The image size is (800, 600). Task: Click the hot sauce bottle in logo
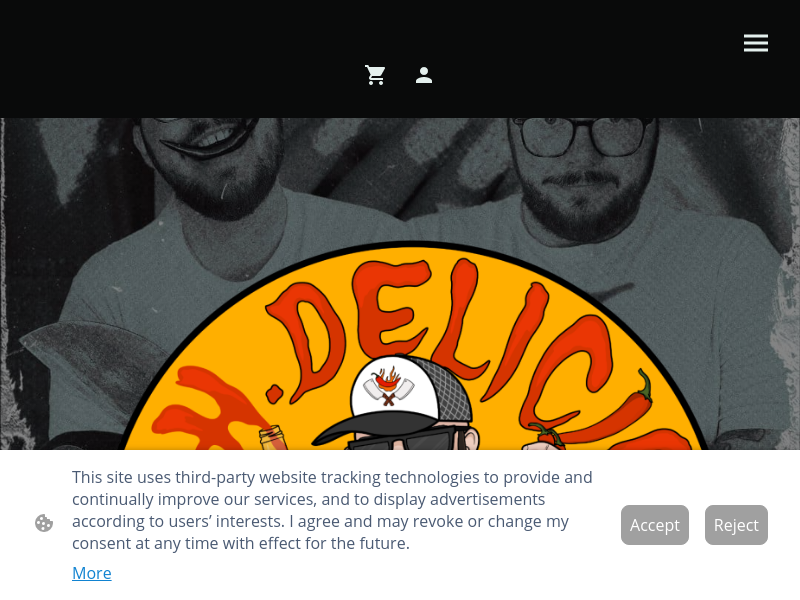point(273,438)
